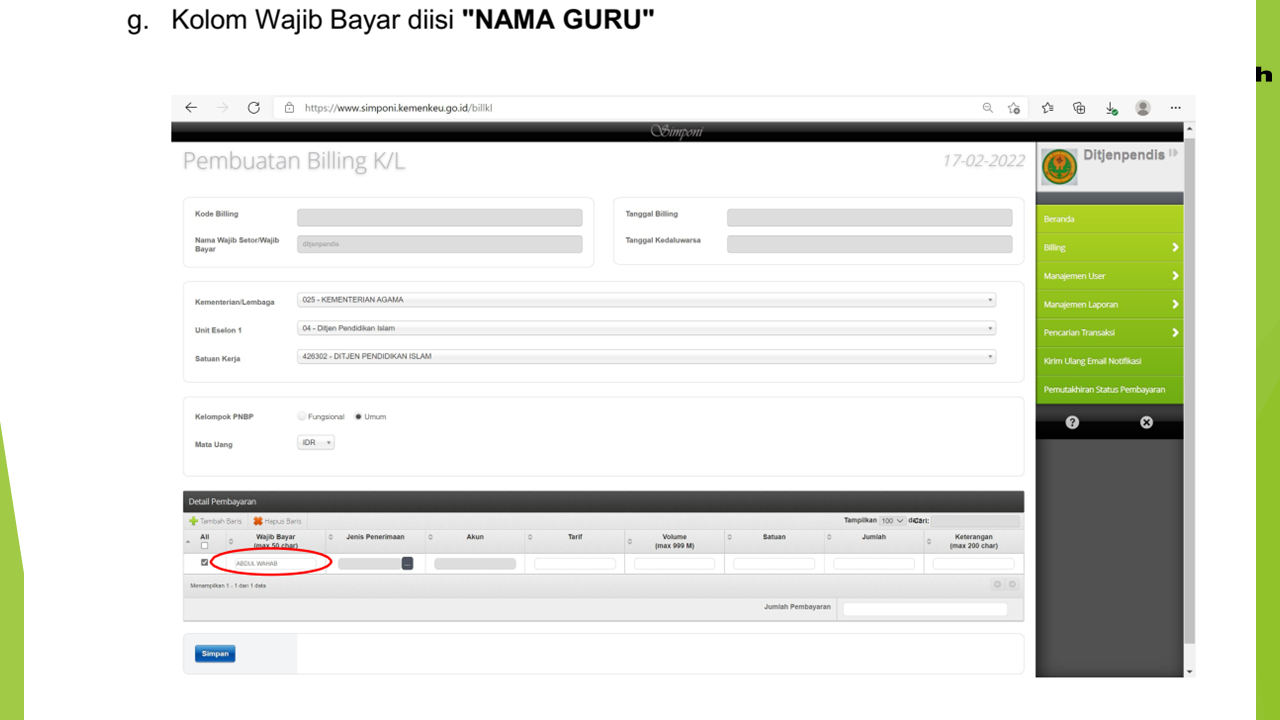Open Kirim Ulang Email Notifikasi
Screen dimensions: 1280x720
tap(1109, 361)
